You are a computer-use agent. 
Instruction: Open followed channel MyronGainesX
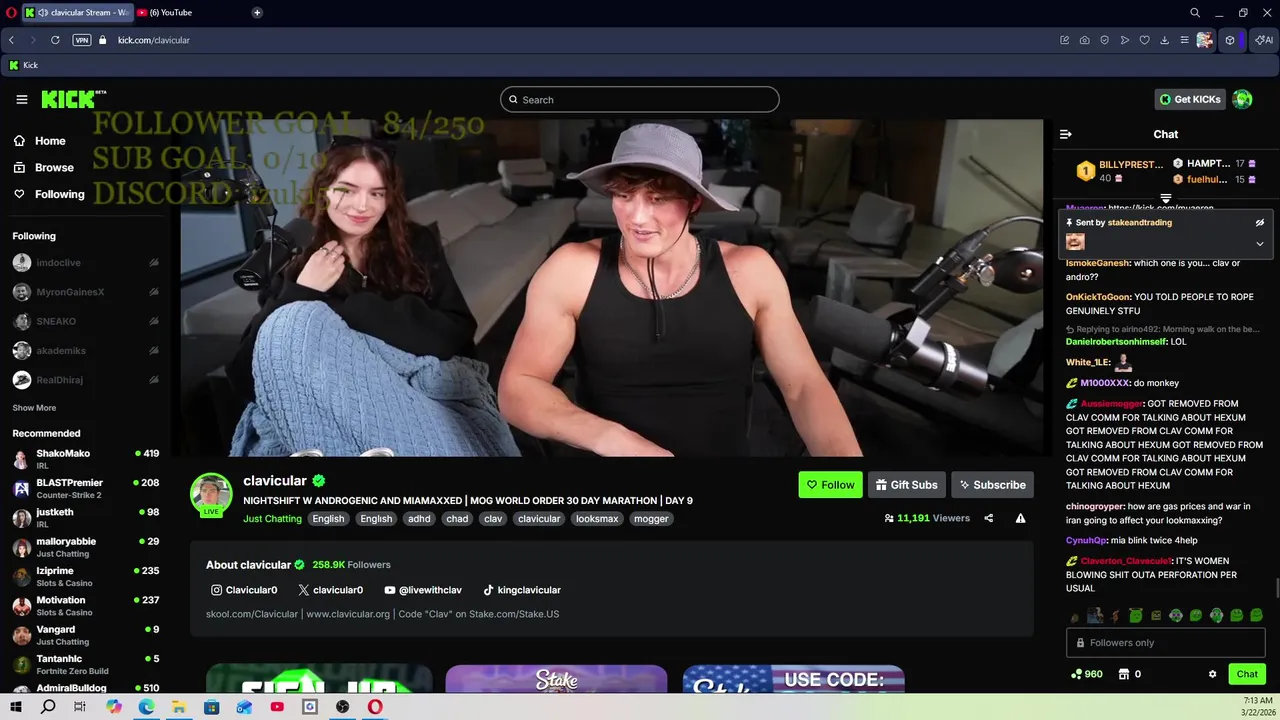85,292
